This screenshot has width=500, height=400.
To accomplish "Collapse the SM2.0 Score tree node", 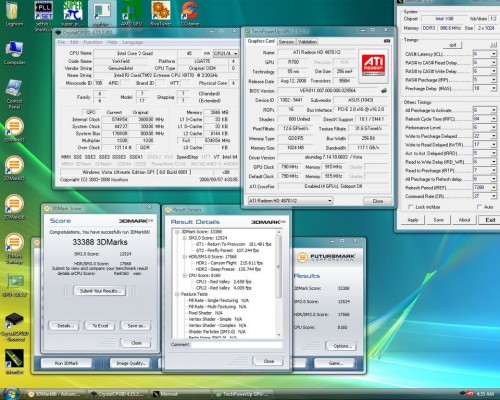I will pos(184,238).
